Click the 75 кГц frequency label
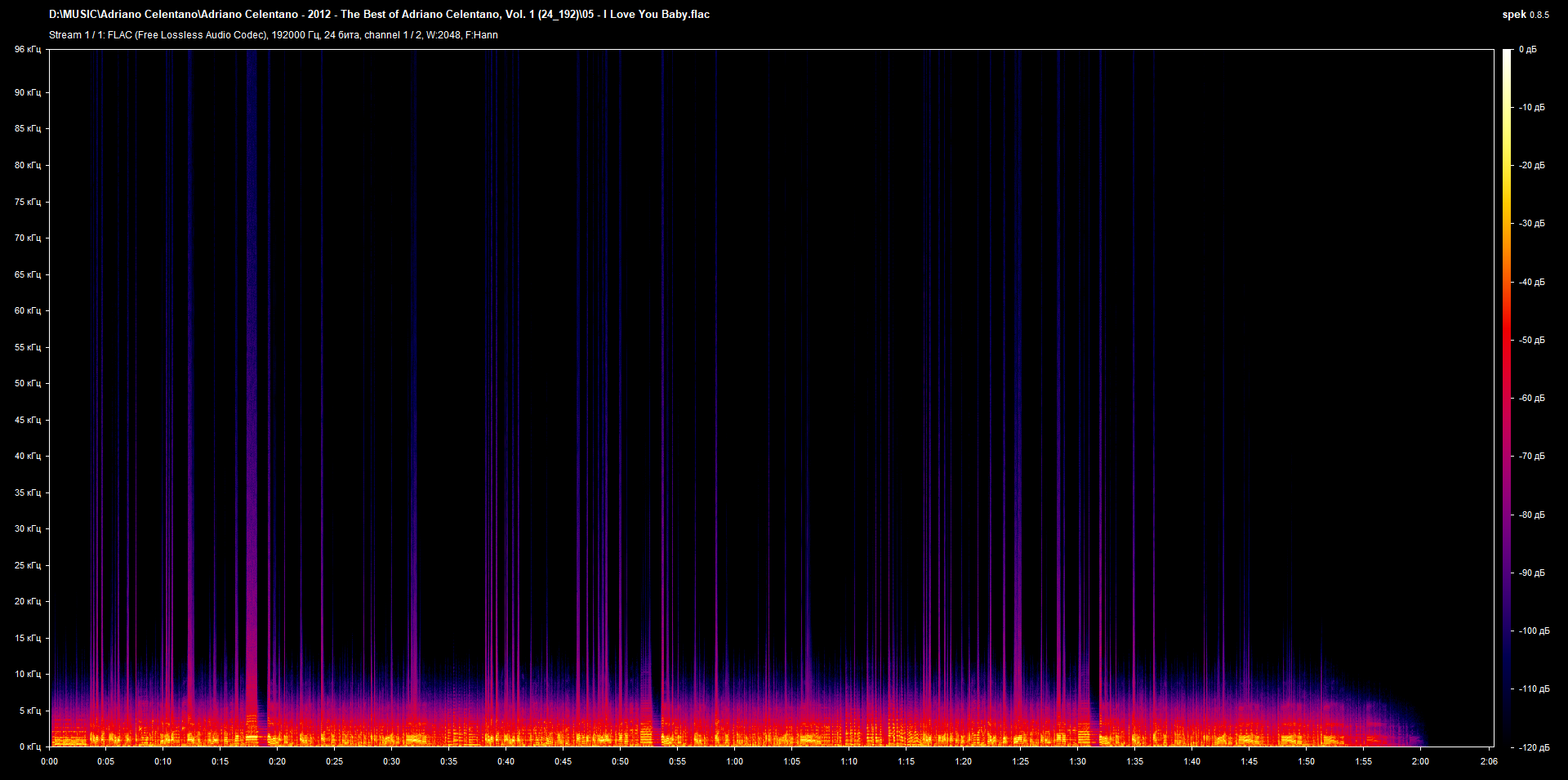The image size is (1568, 780). [x=27, y=202]
